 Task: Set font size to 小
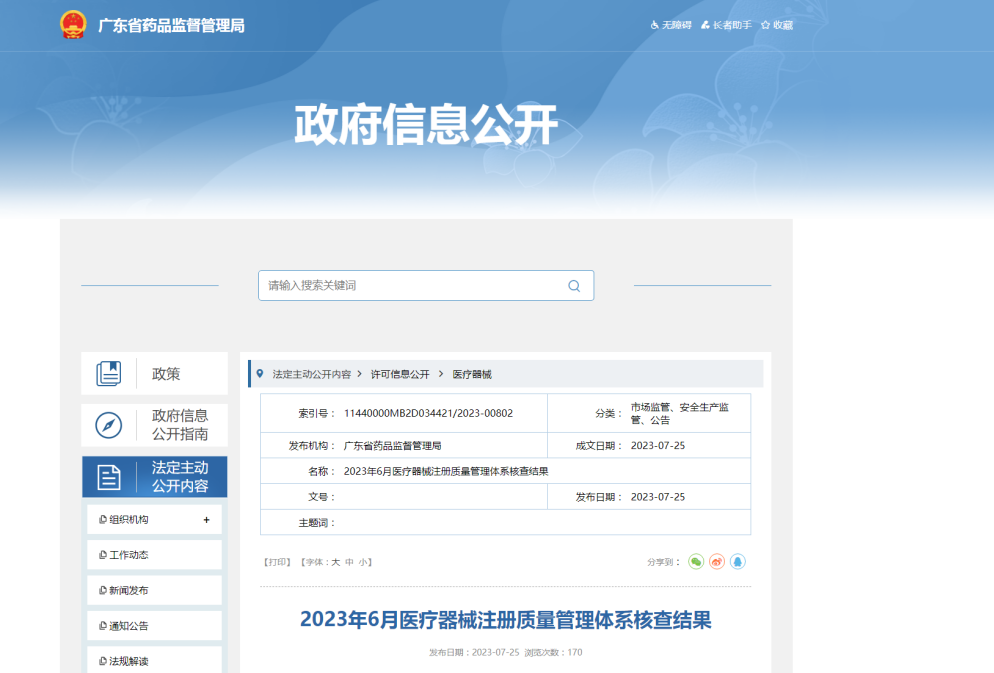[x=363, y=562]
